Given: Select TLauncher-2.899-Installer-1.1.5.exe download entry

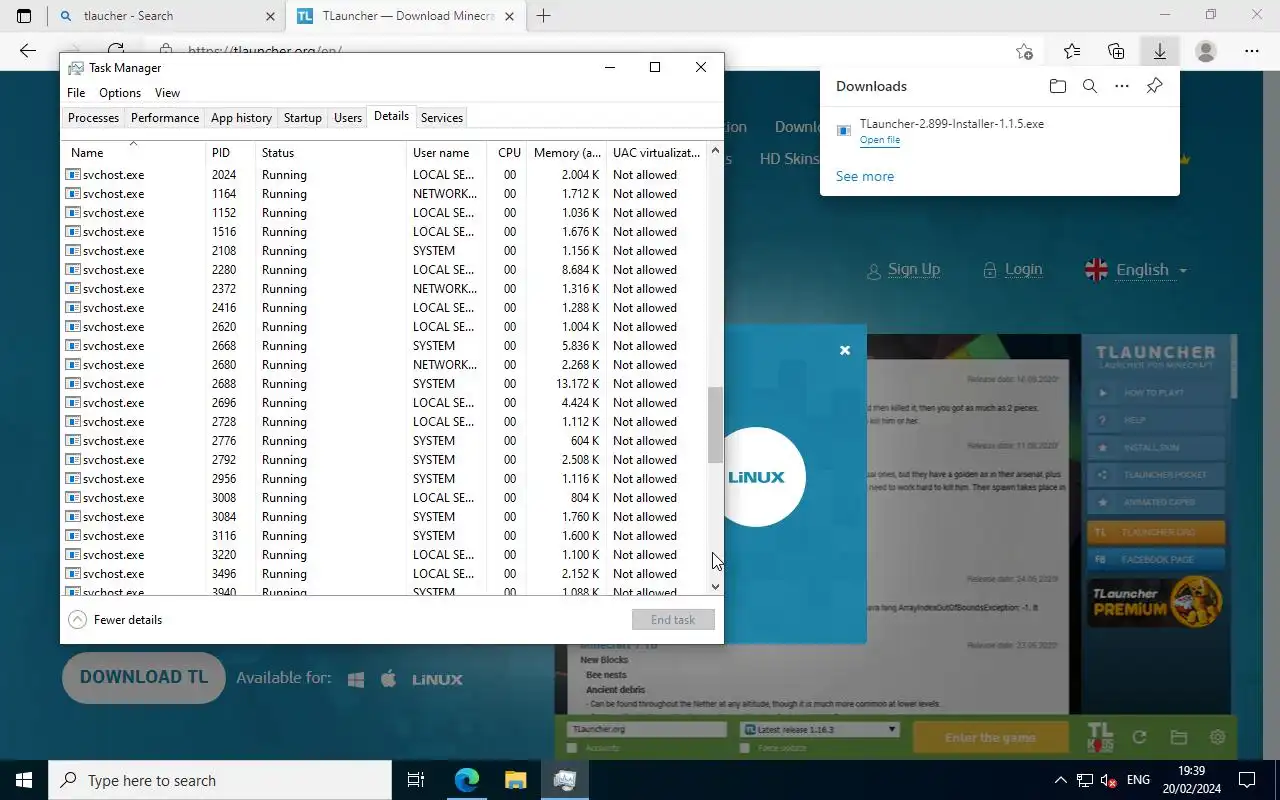Looking at the screenshot, I should [x=1000, y=132].
